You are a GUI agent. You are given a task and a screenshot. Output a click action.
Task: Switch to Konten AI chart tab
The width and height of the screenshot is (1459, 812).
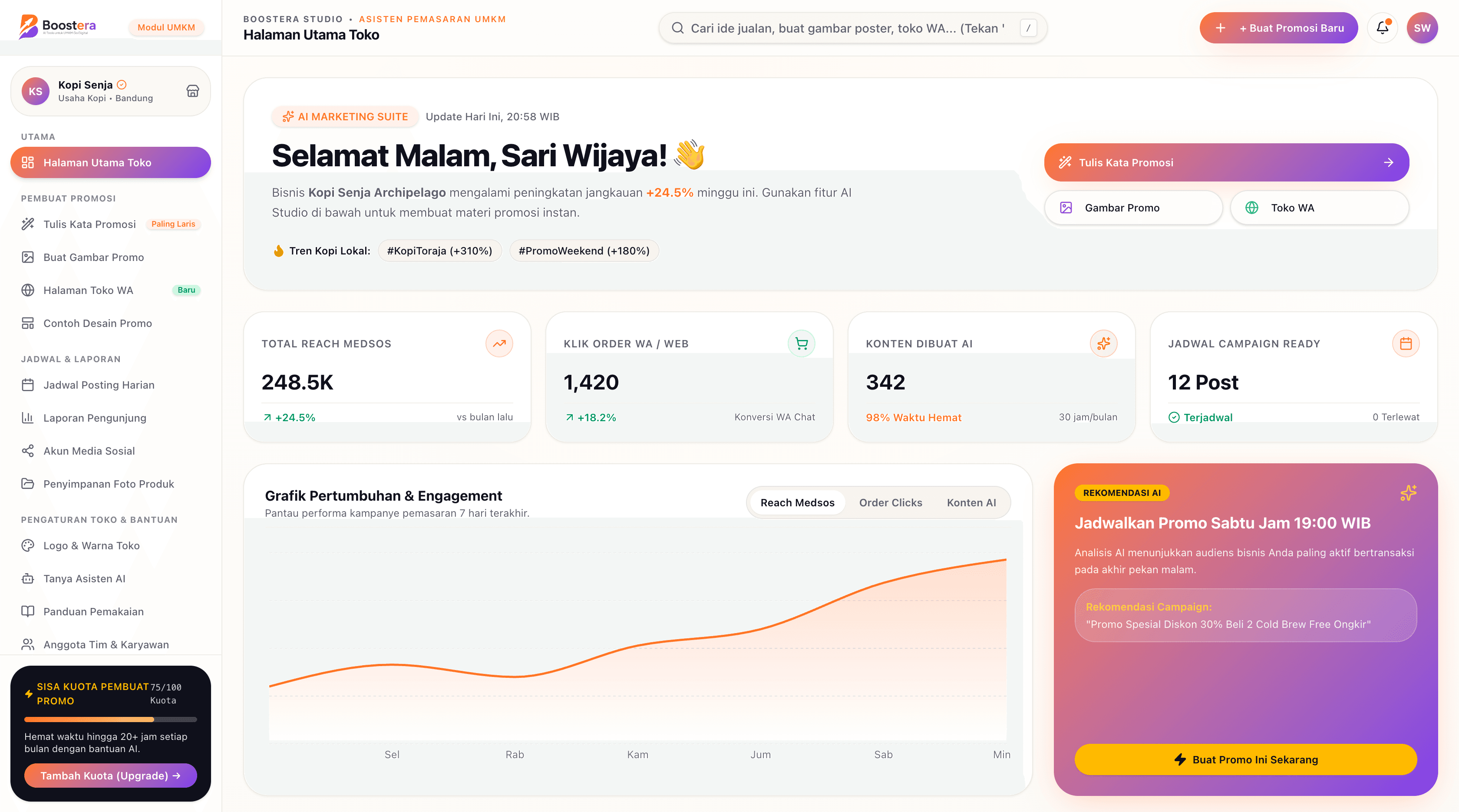pyautogui.click(x=971, y=503)
